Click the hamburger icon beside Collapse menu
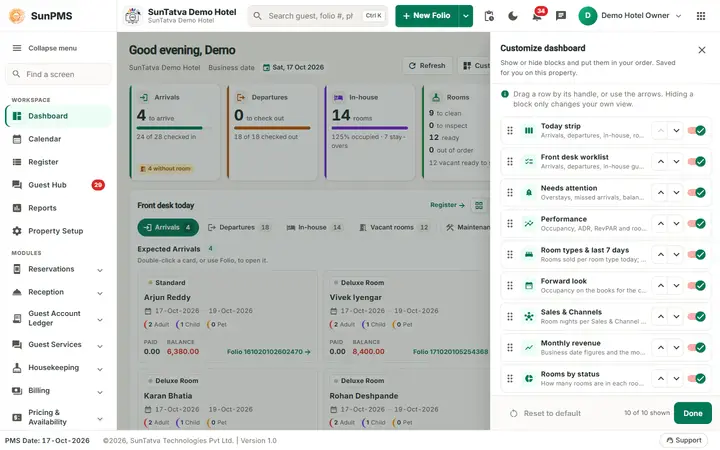The width and height of the screenshot is (720, 450). tap(17, 48)
